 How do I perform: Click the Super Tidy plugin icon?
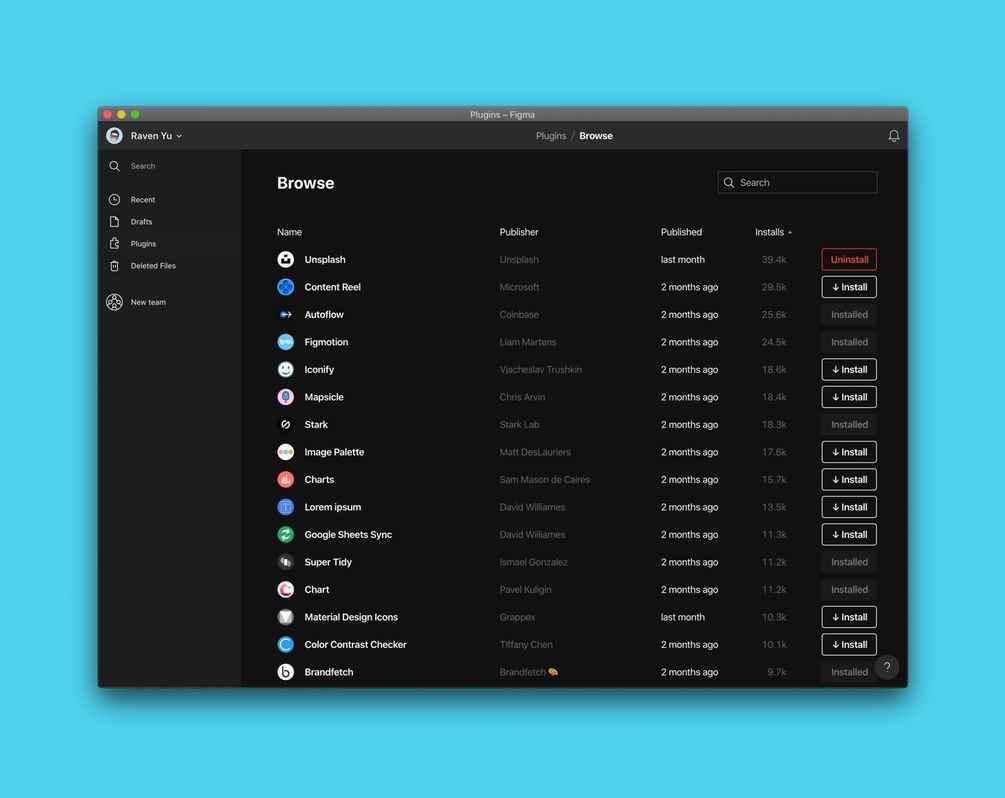286,562
